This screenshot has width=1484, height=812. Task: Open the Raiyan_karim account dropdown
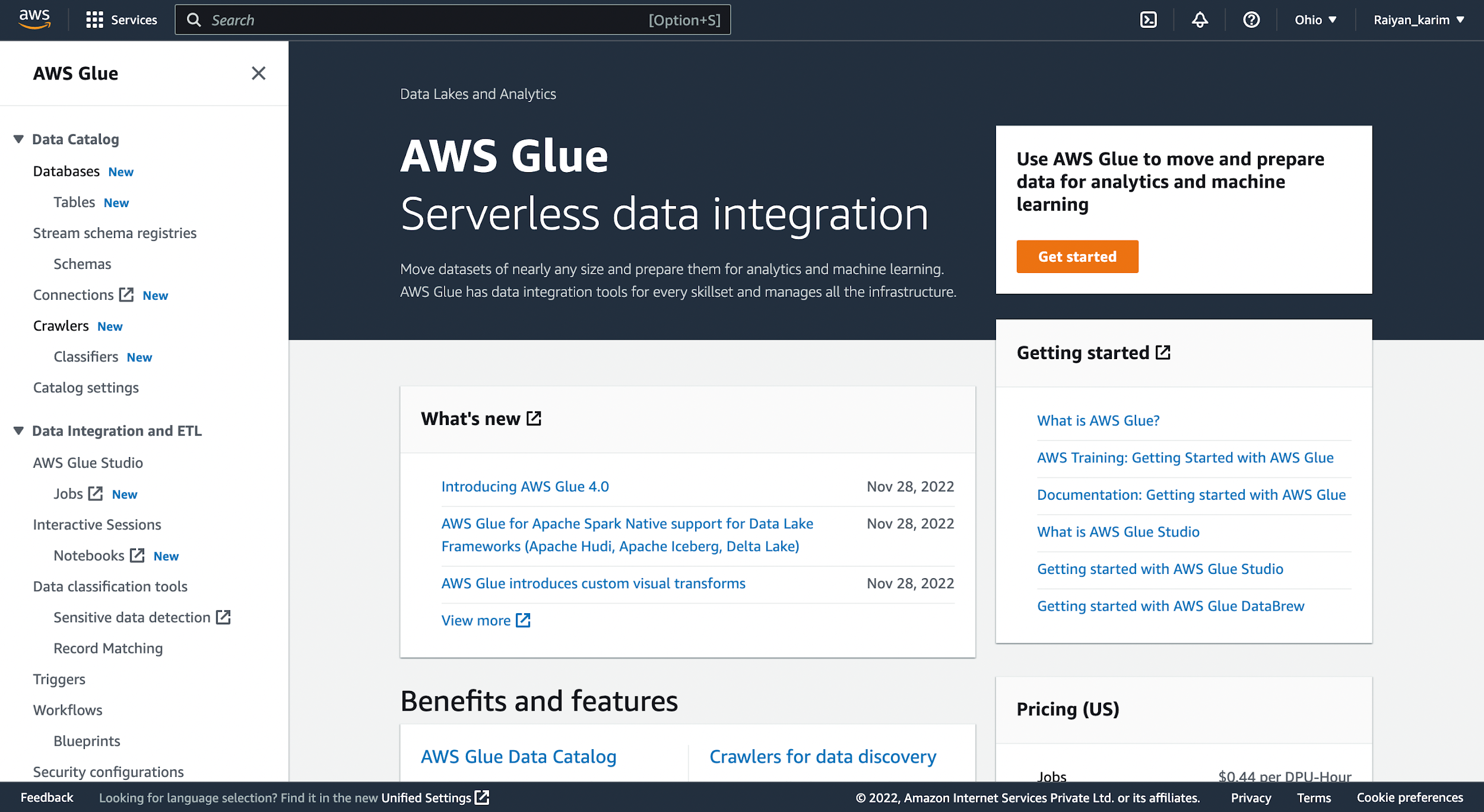[1418, 20]
